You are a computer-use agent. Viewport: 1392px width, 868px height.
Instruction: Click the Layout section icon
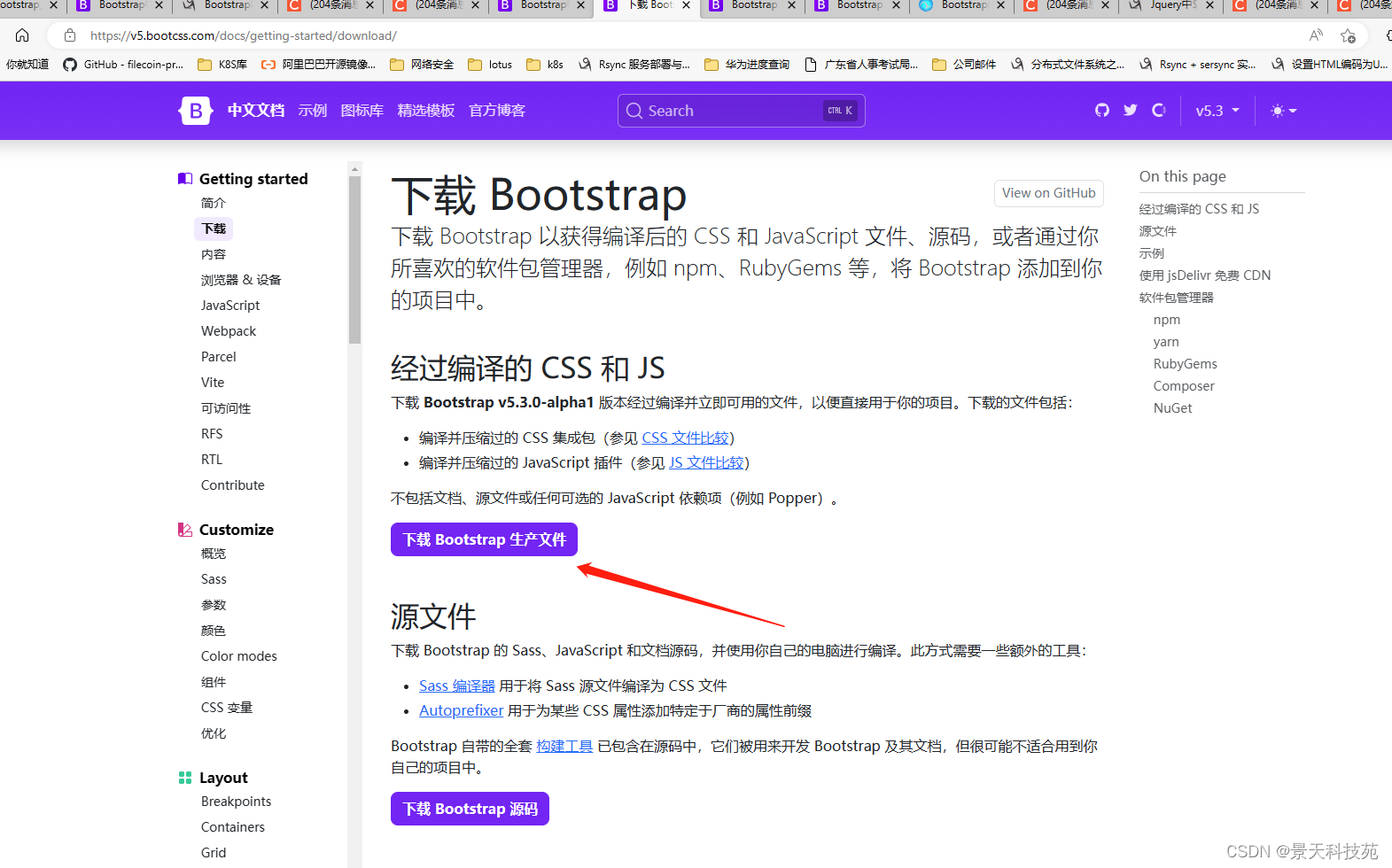(185, 778)
